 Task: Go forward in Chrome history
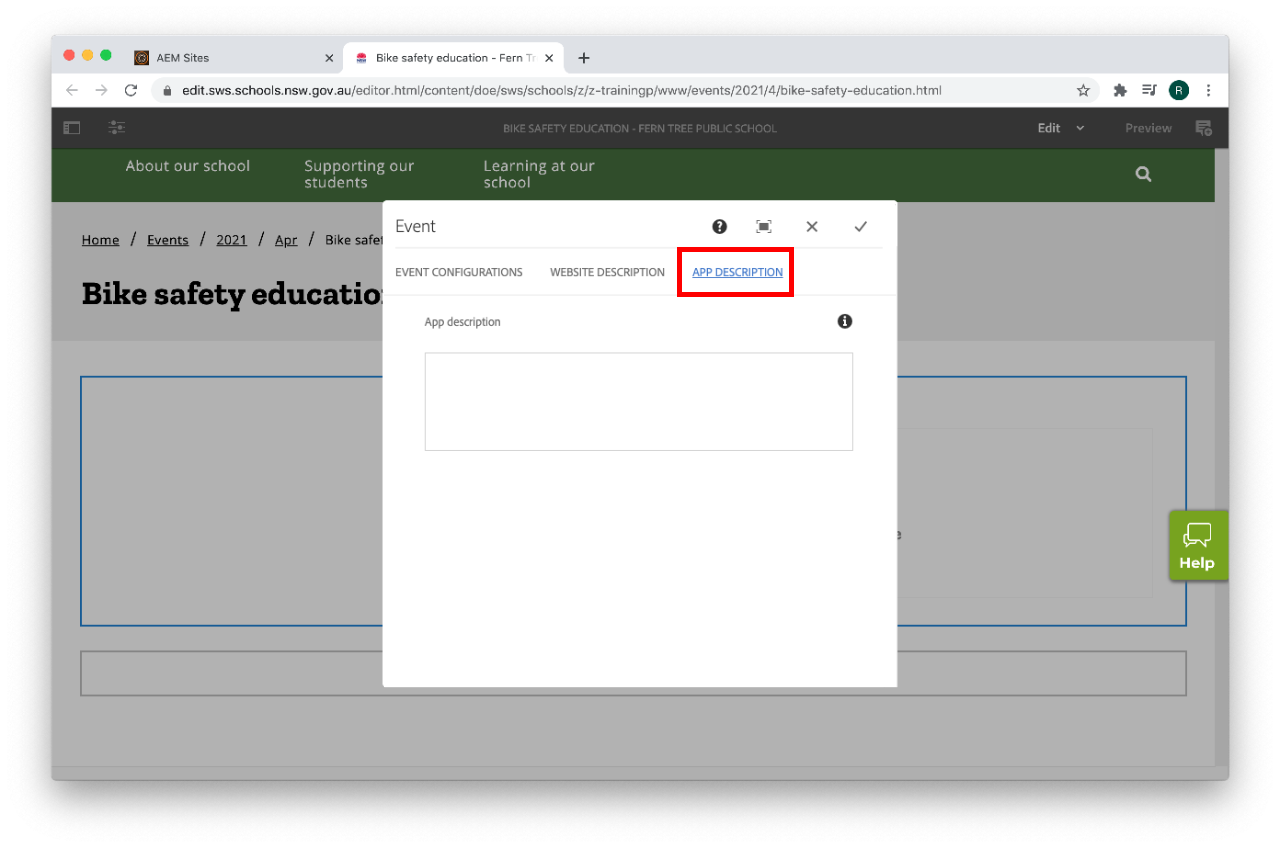tap(101, 90)
